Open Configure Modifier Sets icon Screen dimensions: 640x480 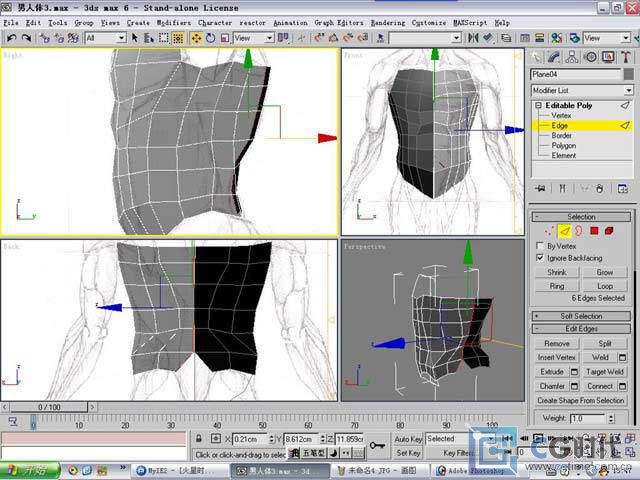pyautogui.click(x=622, y=188)
